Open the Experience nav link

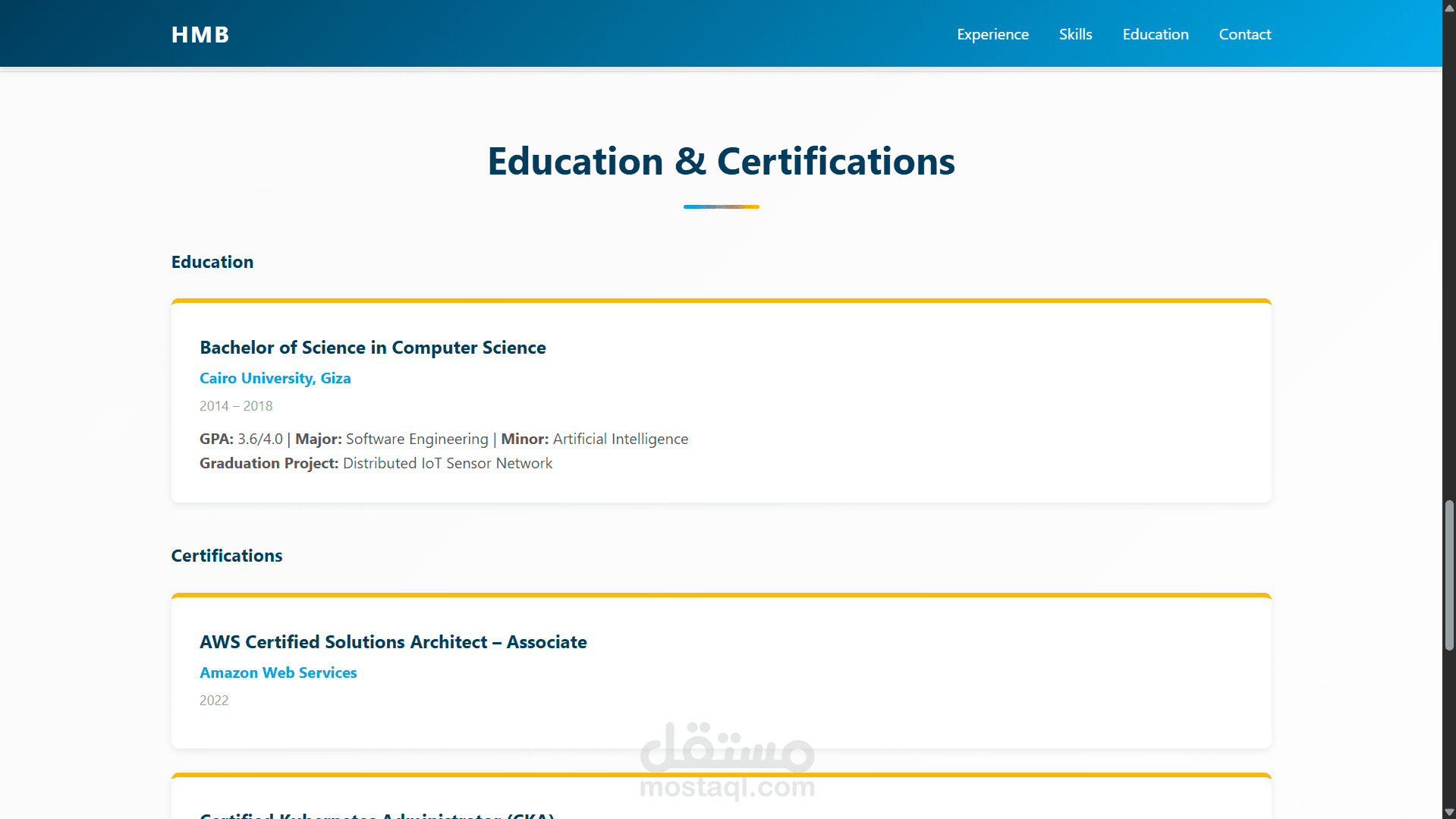click(992, 34)
